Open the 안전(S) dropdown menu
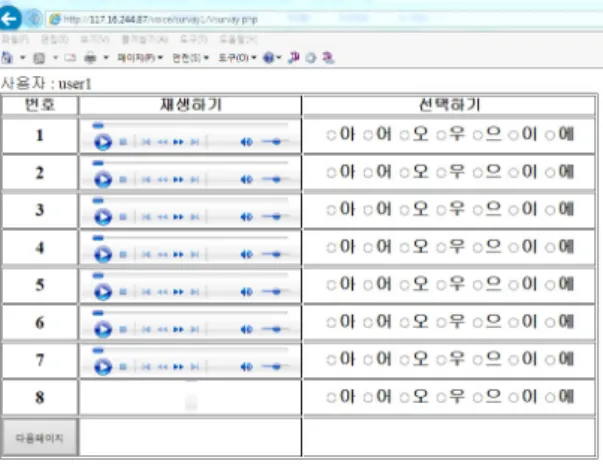 190,58
